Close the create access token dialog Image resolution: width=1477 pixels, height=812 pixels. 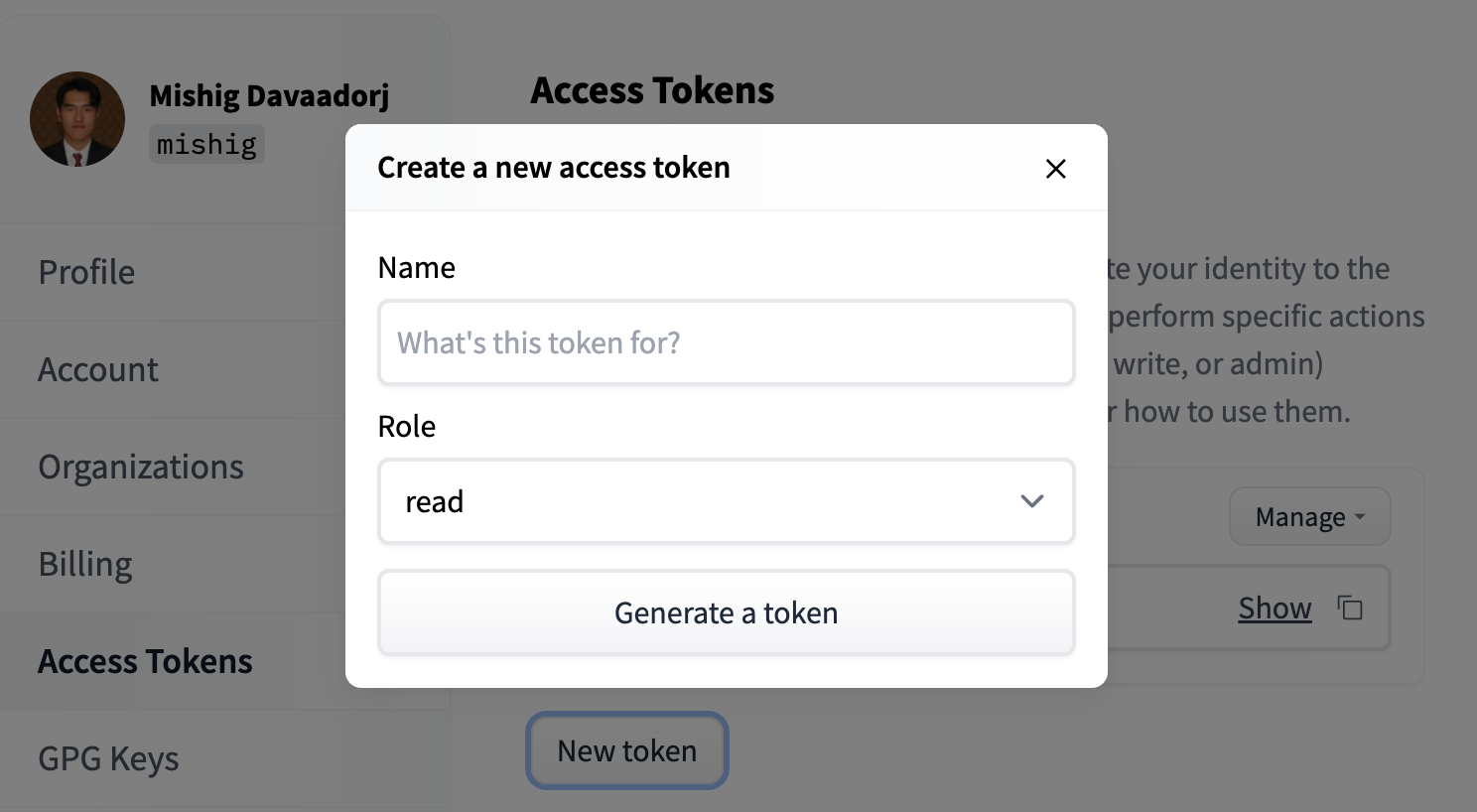click(1055, 169)
